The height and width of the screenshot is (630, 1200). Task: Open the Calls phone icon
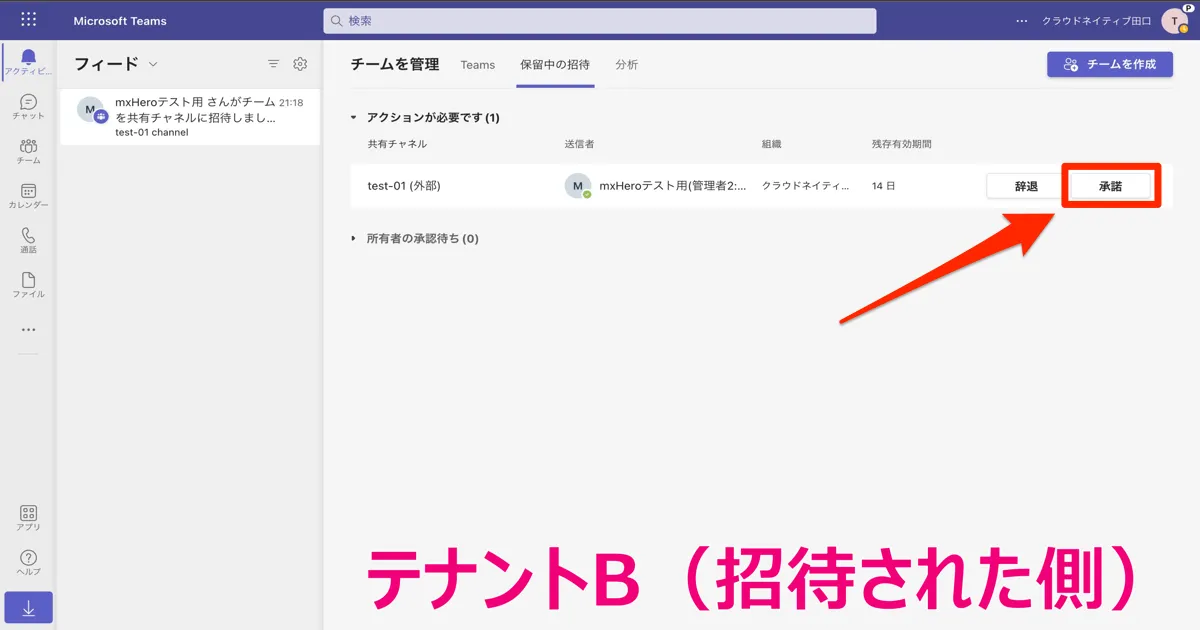[x=28, y=237]
